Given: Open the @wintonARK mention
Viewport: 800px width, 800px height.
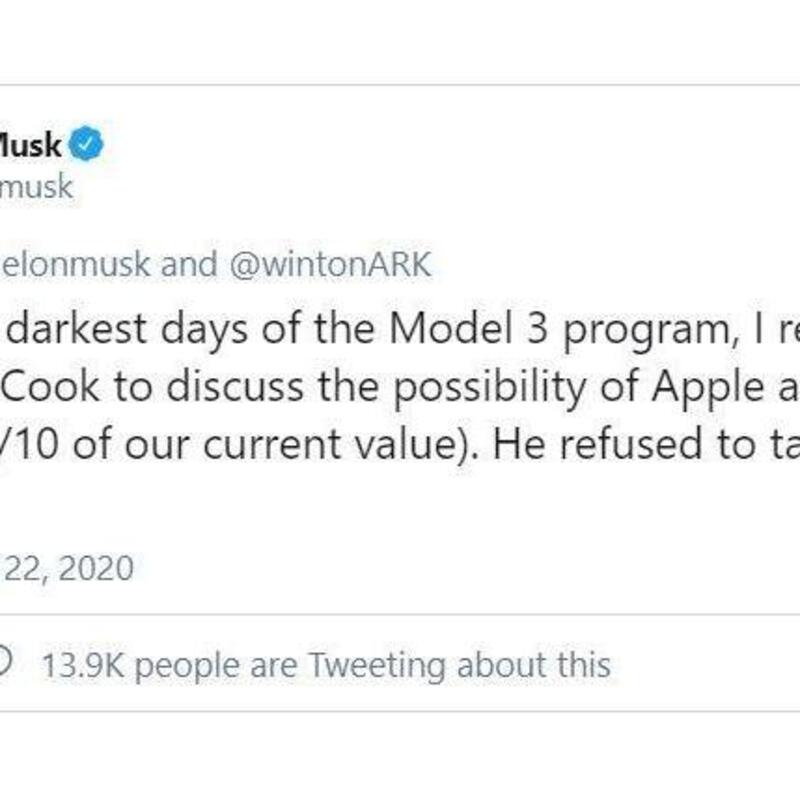Looking at the screenshot, I should point(331,264).
